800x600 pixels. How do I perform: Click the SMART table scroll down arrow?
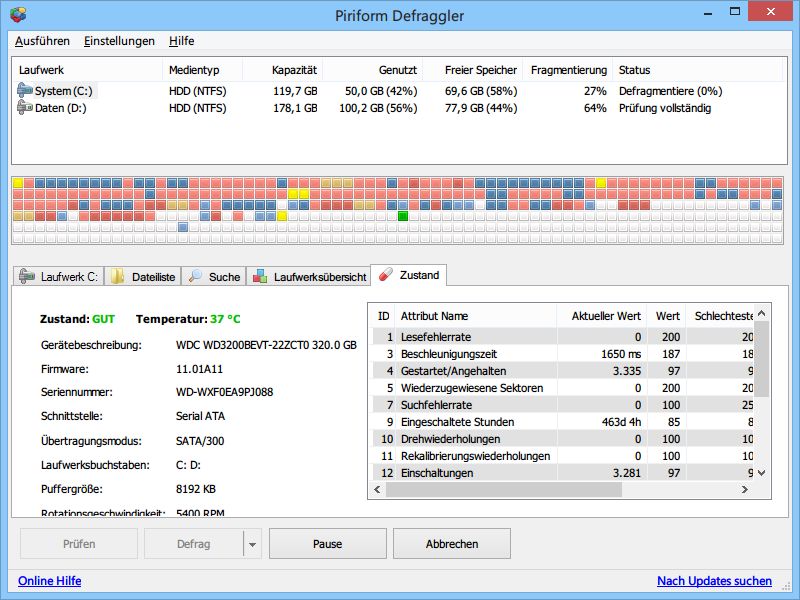coord(762,473)
